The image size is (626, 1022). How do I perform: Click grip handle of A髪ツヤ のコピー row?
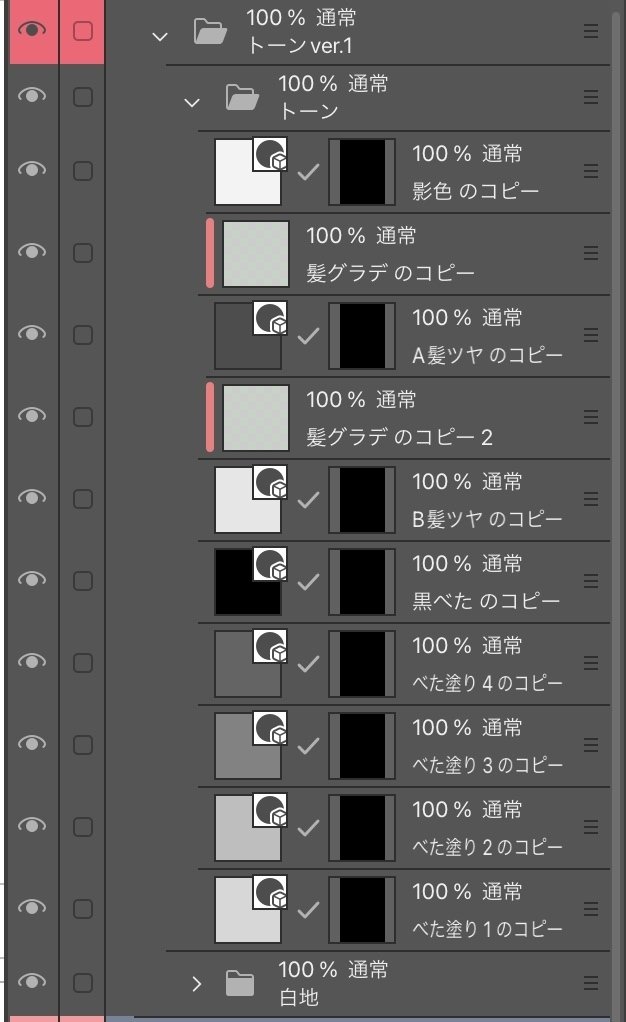coord(591,334)
